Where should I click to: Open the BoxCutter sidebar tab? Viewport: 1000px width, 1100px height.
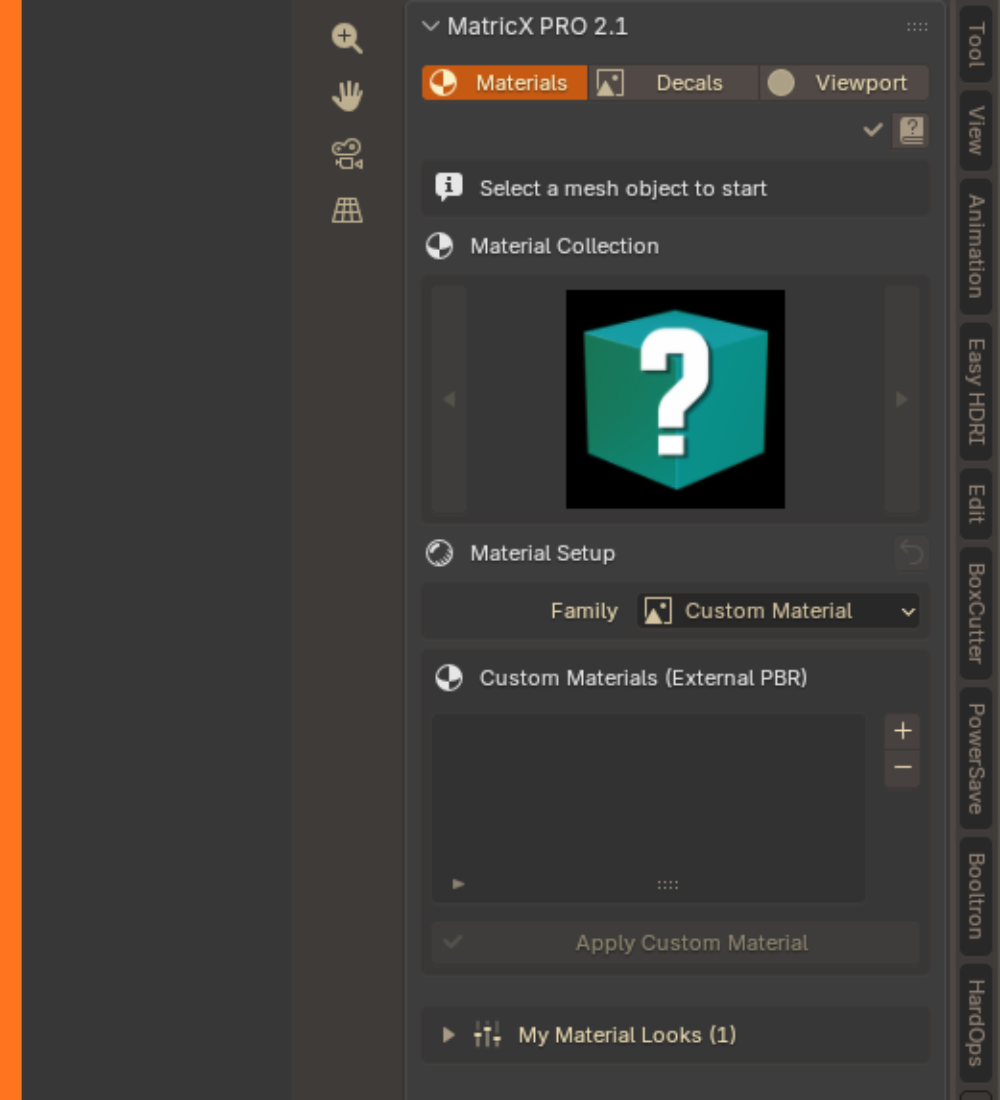975,613
